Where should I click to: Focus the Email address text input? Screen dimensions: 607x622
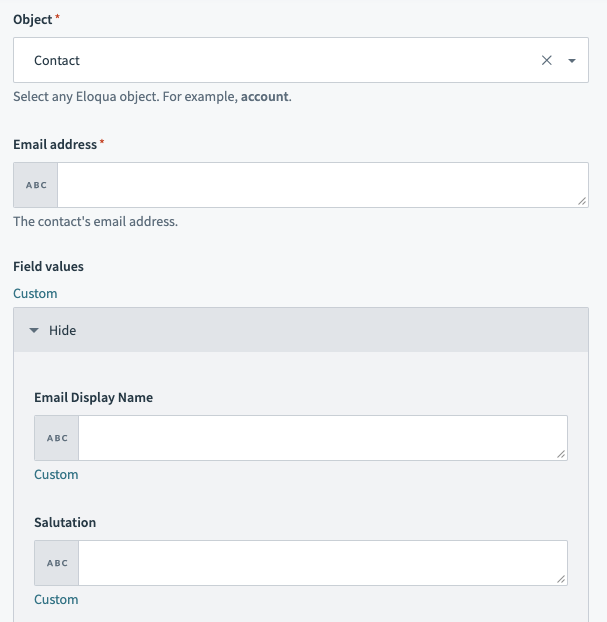[320, 185]
